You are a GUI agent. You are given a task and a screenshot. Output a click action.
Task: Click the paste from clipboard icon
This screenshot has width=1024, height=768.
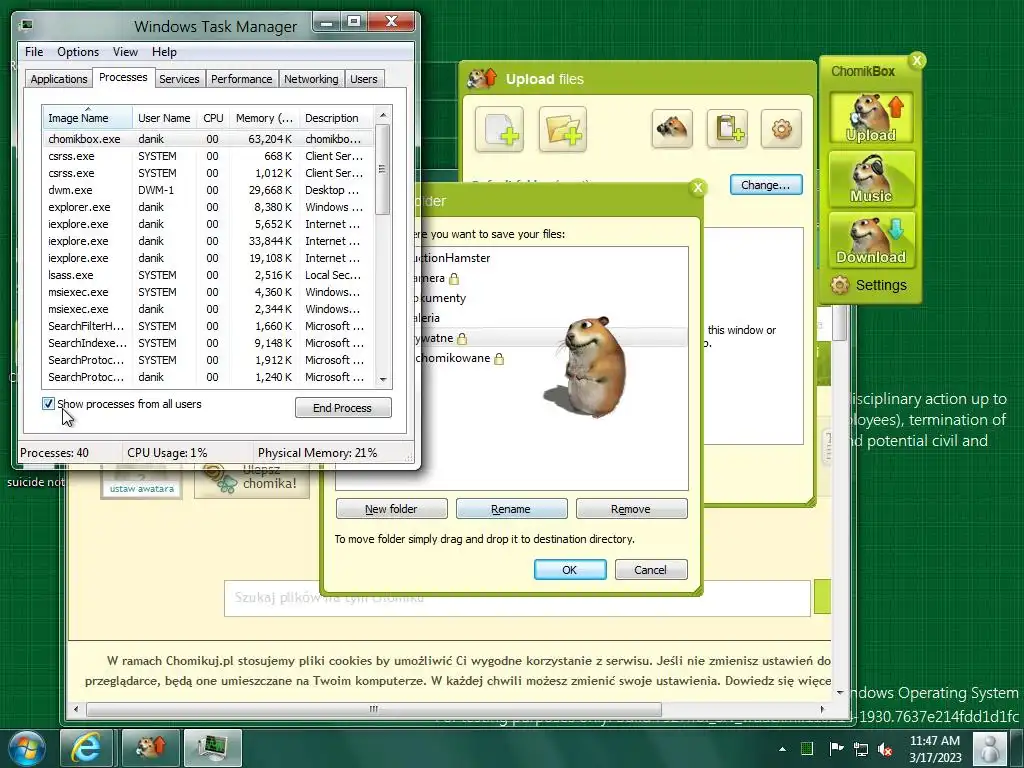point(728,129)
